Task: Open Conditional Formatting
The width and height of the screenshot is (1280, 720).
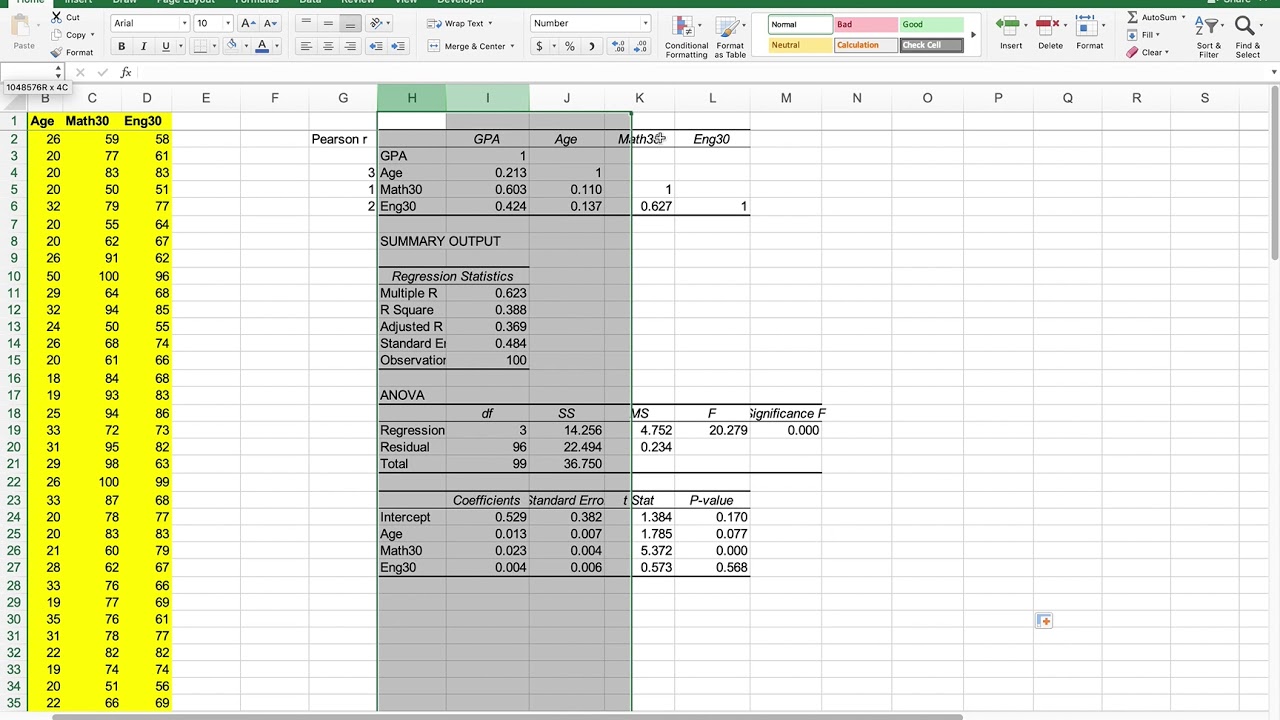Action: pyautogui.click(x=686, y=37)
